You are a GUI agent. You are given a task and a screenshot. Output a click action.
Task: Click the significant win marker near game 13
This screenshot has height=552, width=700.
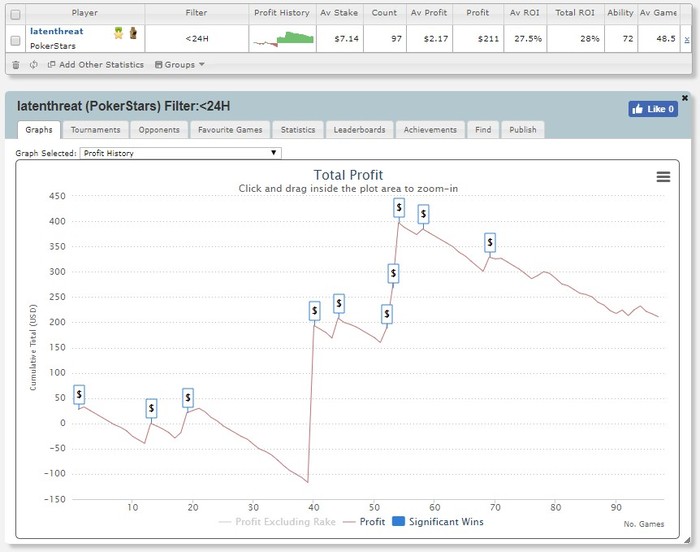151,408
